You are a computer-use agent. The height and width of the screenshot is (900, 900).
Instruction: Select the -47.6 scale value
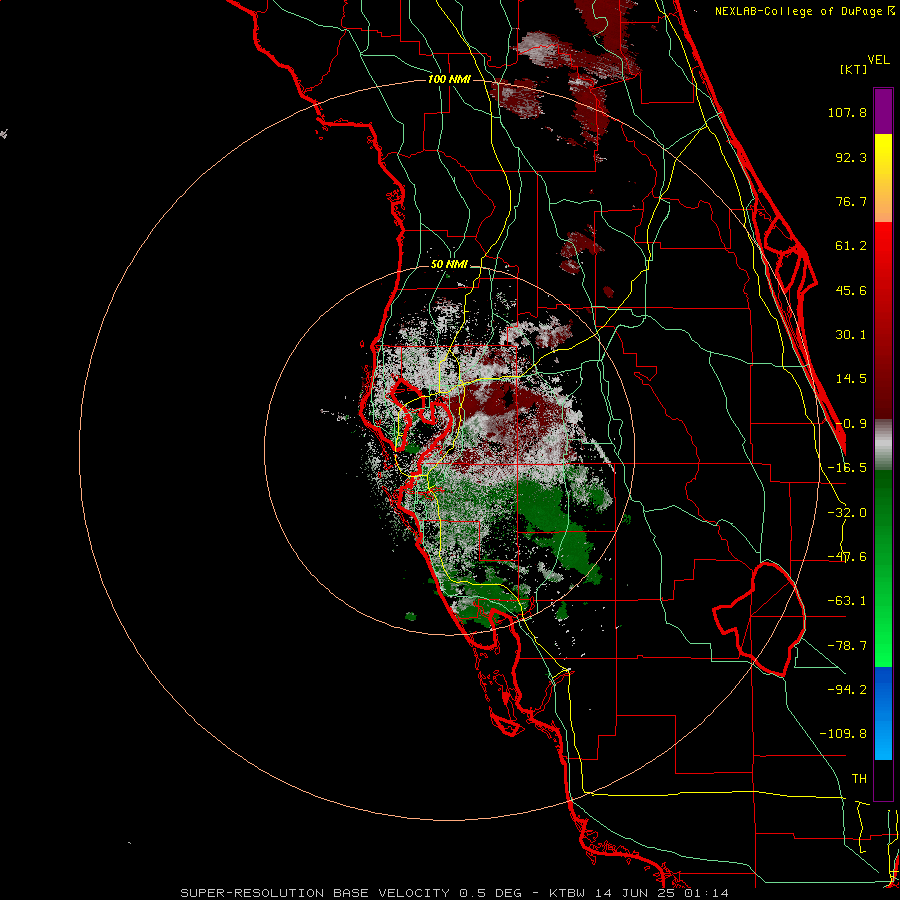point(847,557)
